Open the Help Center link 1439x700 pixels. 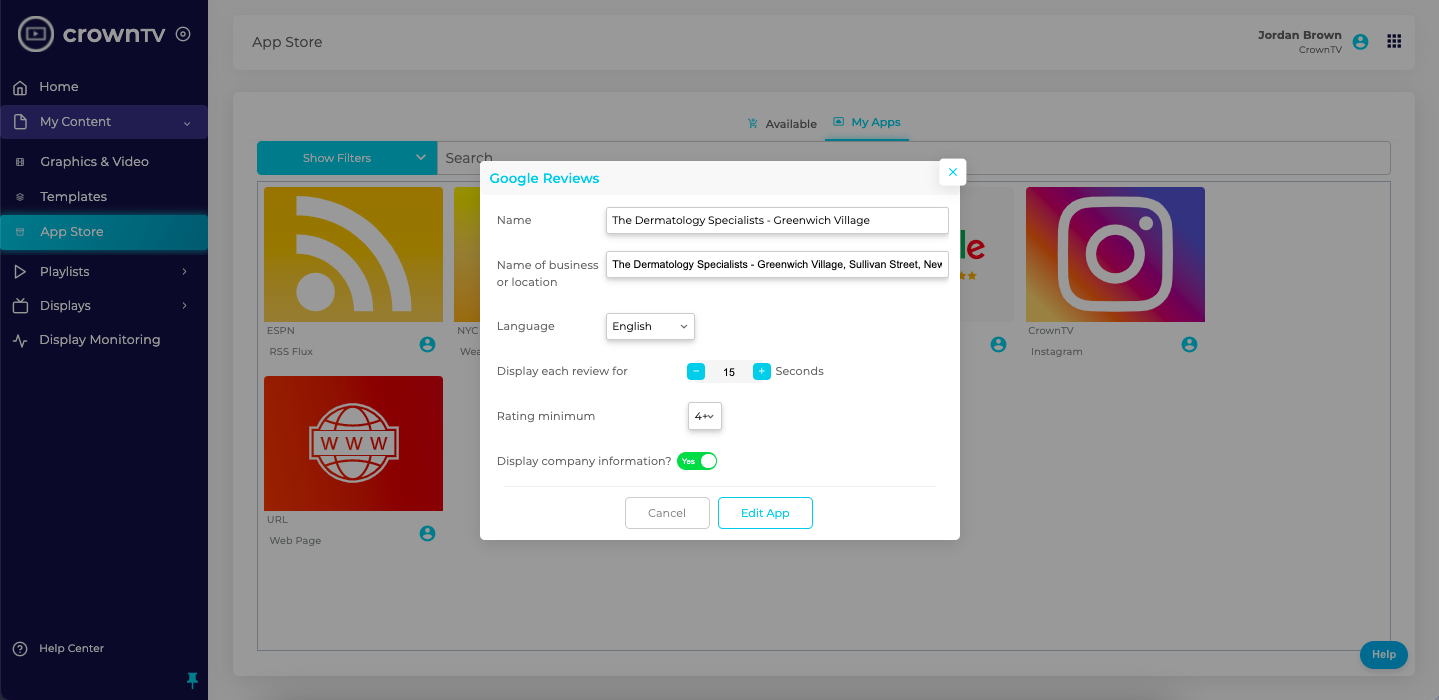(71, 649)
